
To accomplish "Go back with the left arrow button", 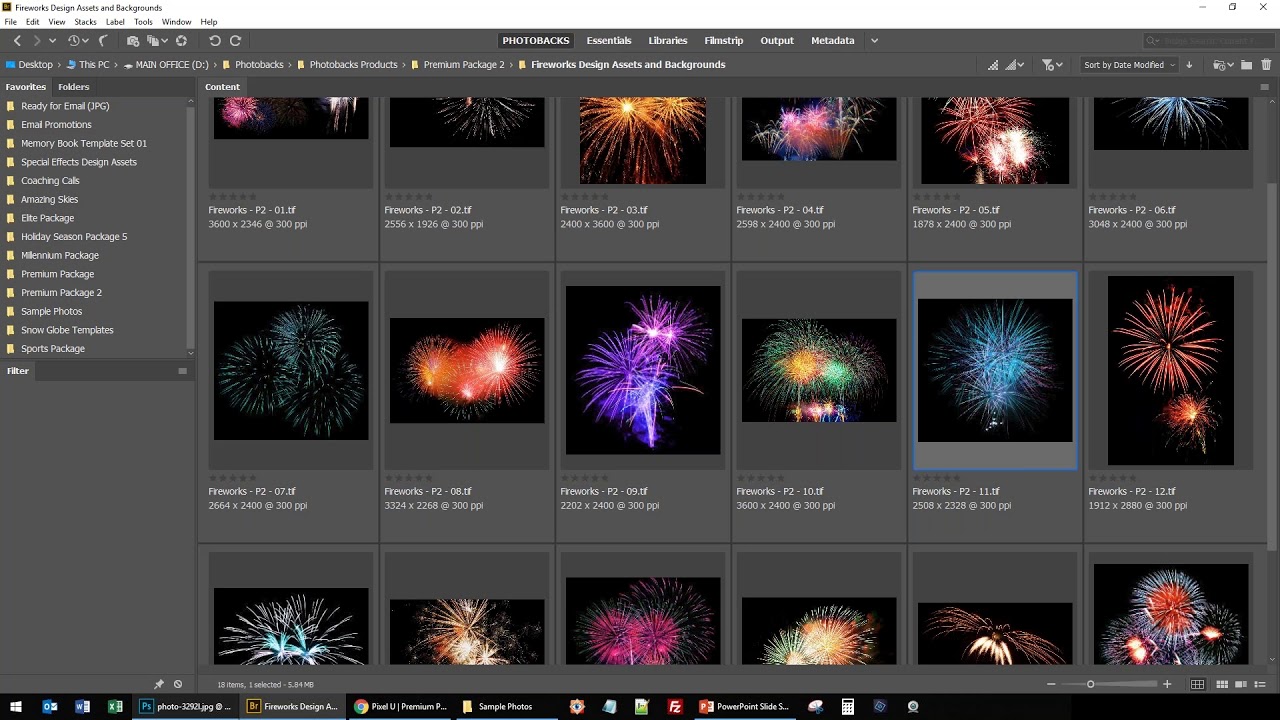I will pyautogui.click(x=17, y=41).
